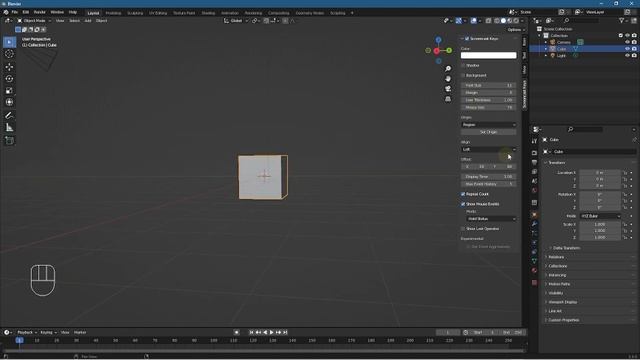
Task: Jump to the timeline end frame
Action: (285, 332)
